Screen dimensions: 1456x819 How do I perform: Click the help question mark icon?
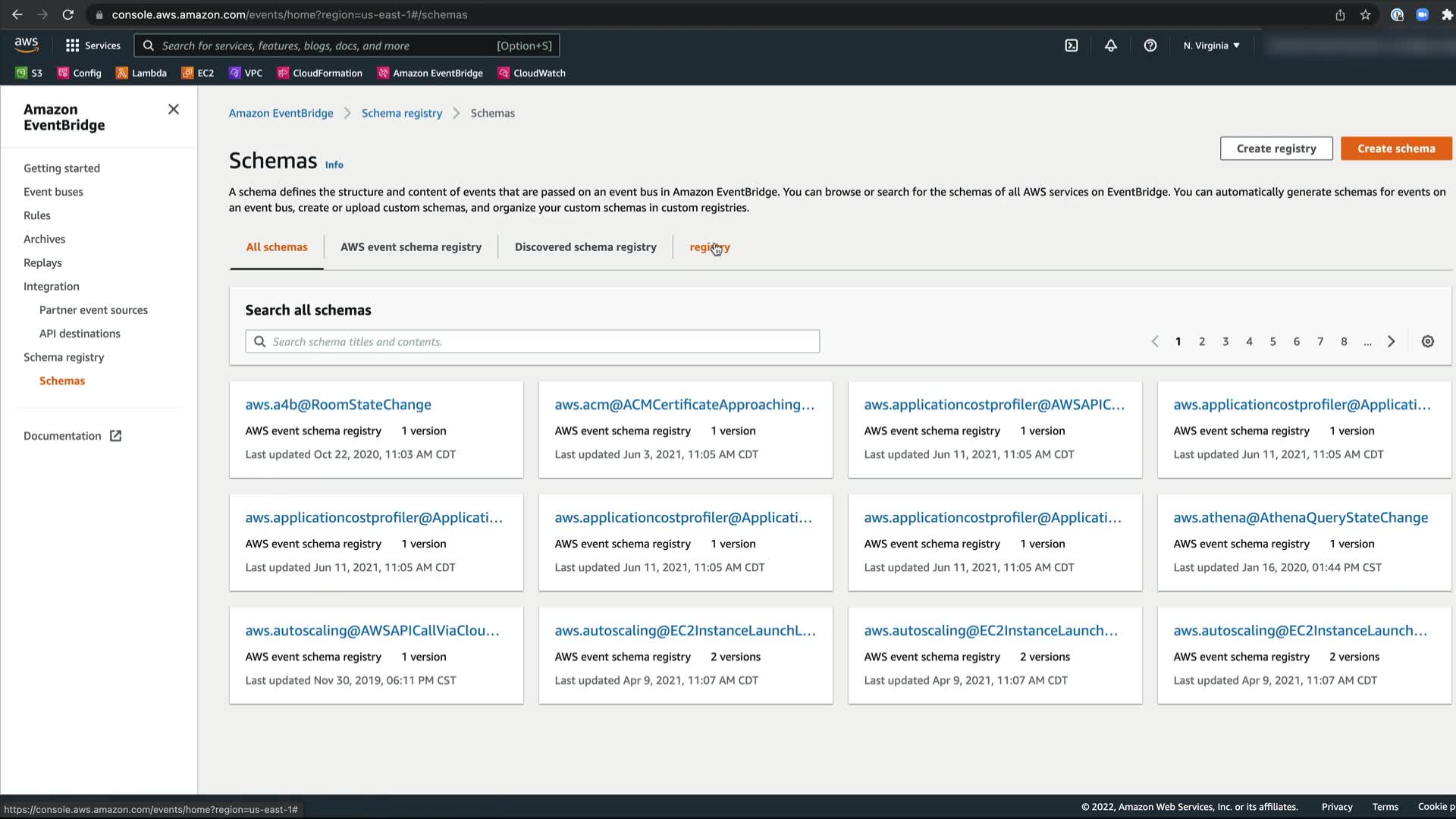pos(1150,45)
